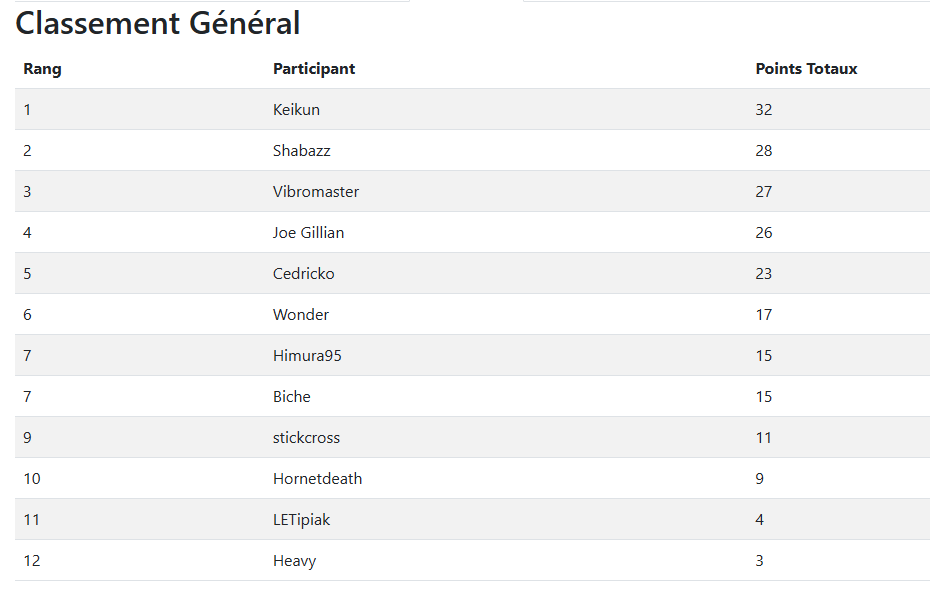Click participant Joe Gillian
This screenshot has height=612, width=930.
click(308, 233)
